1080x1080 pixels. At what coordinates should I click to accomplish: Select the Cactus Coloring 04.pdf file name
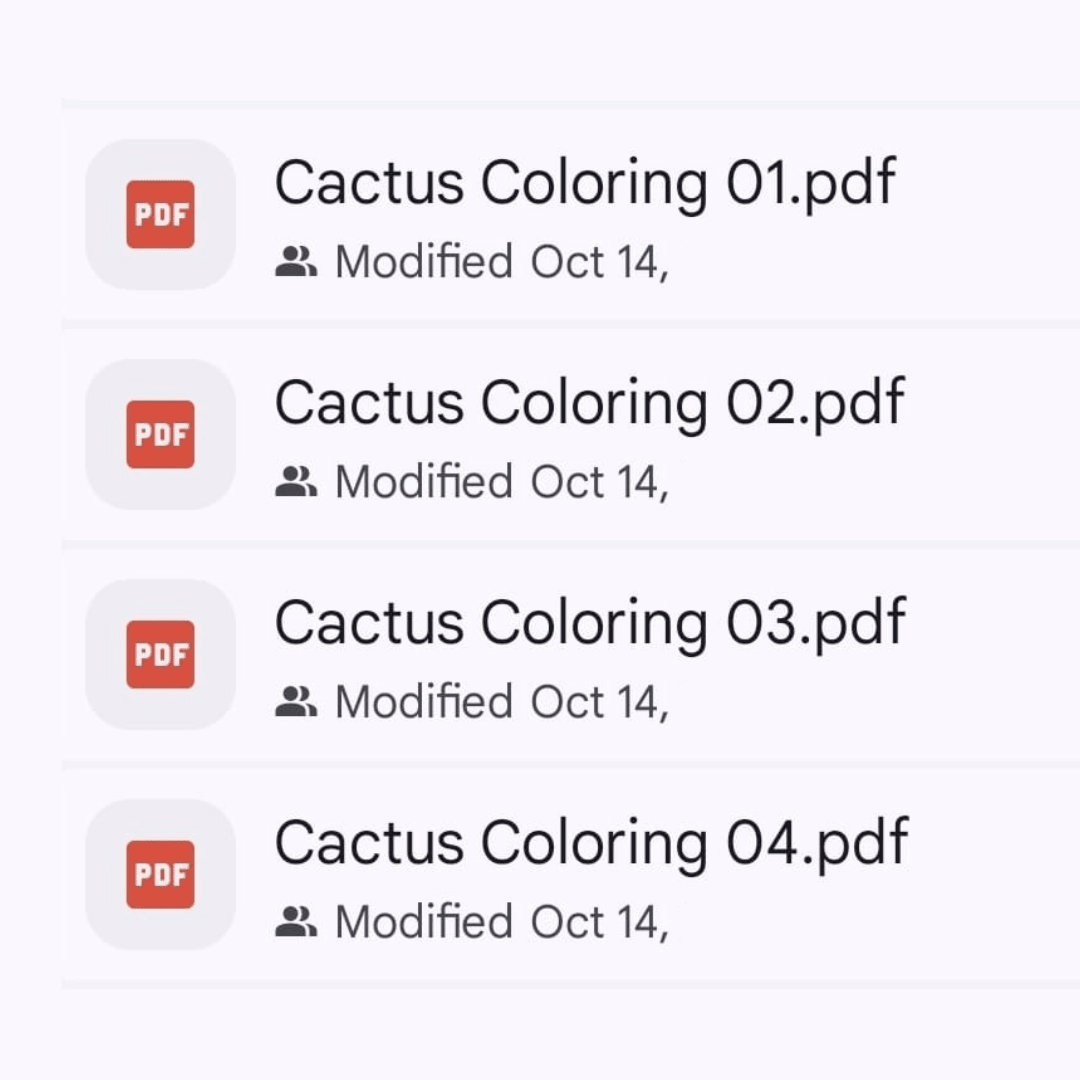591,844
